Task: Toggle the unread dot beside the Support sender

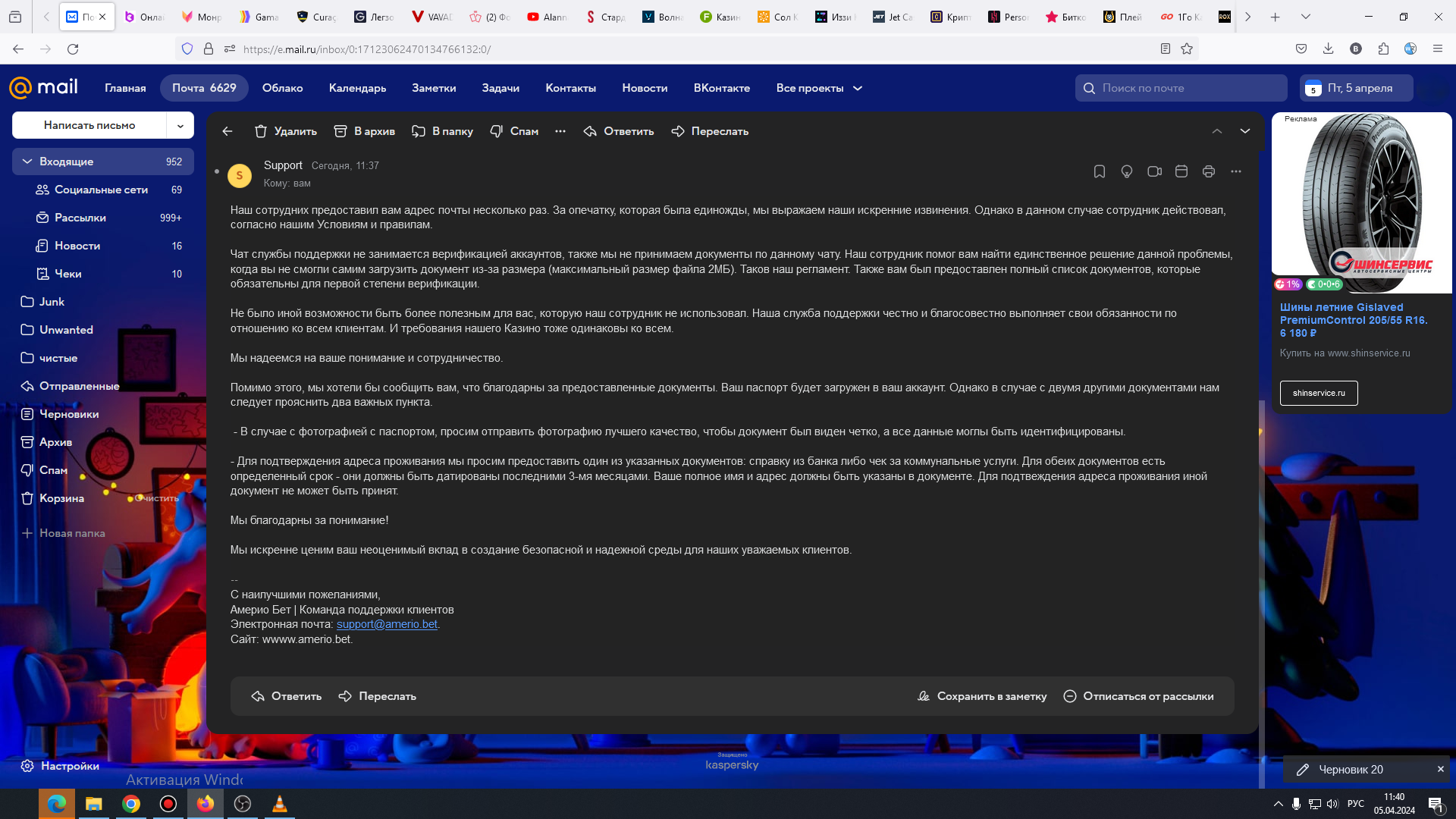Action: (217, 171)
